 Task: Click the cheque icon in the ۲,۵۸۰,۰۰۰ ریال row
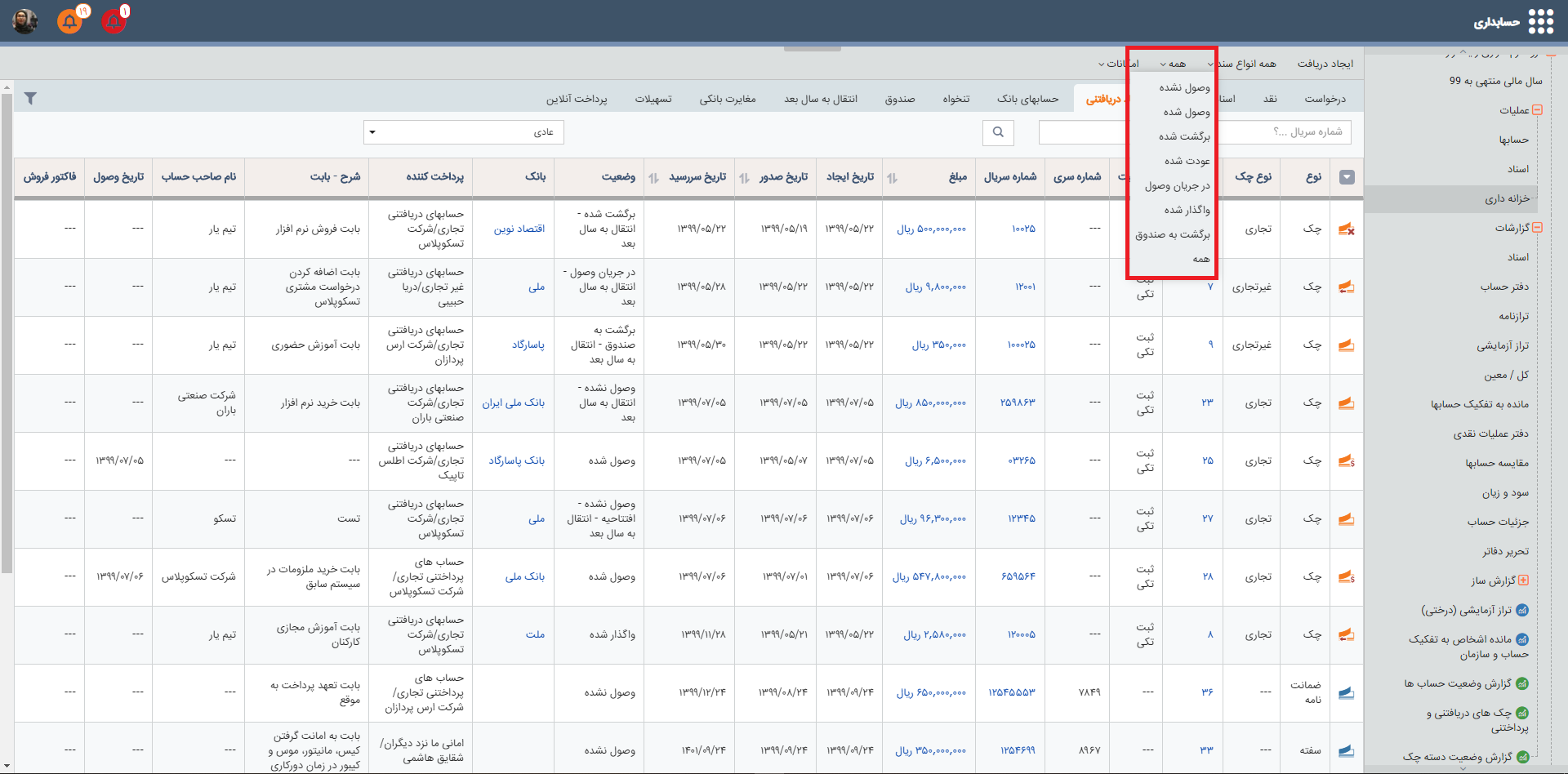coord(1347,635)
